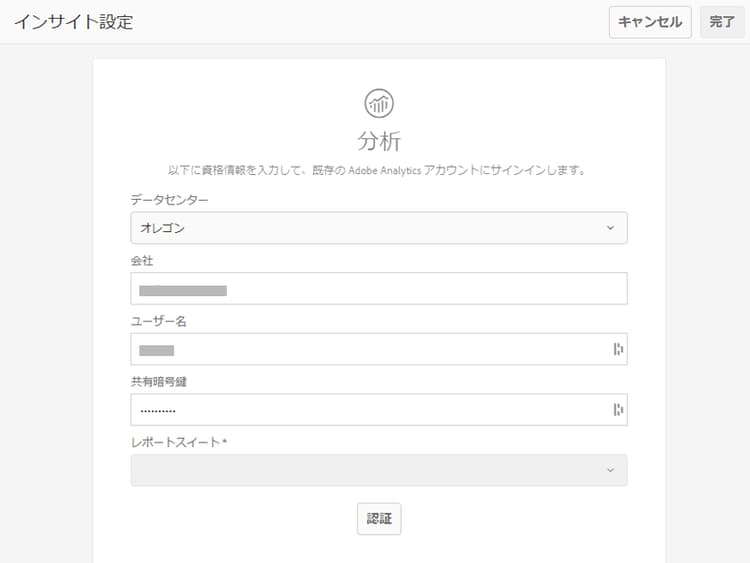Click the キャンセル button
This screenshot has width=750, height=563.
pyautogui.click(x=650, y=22)
